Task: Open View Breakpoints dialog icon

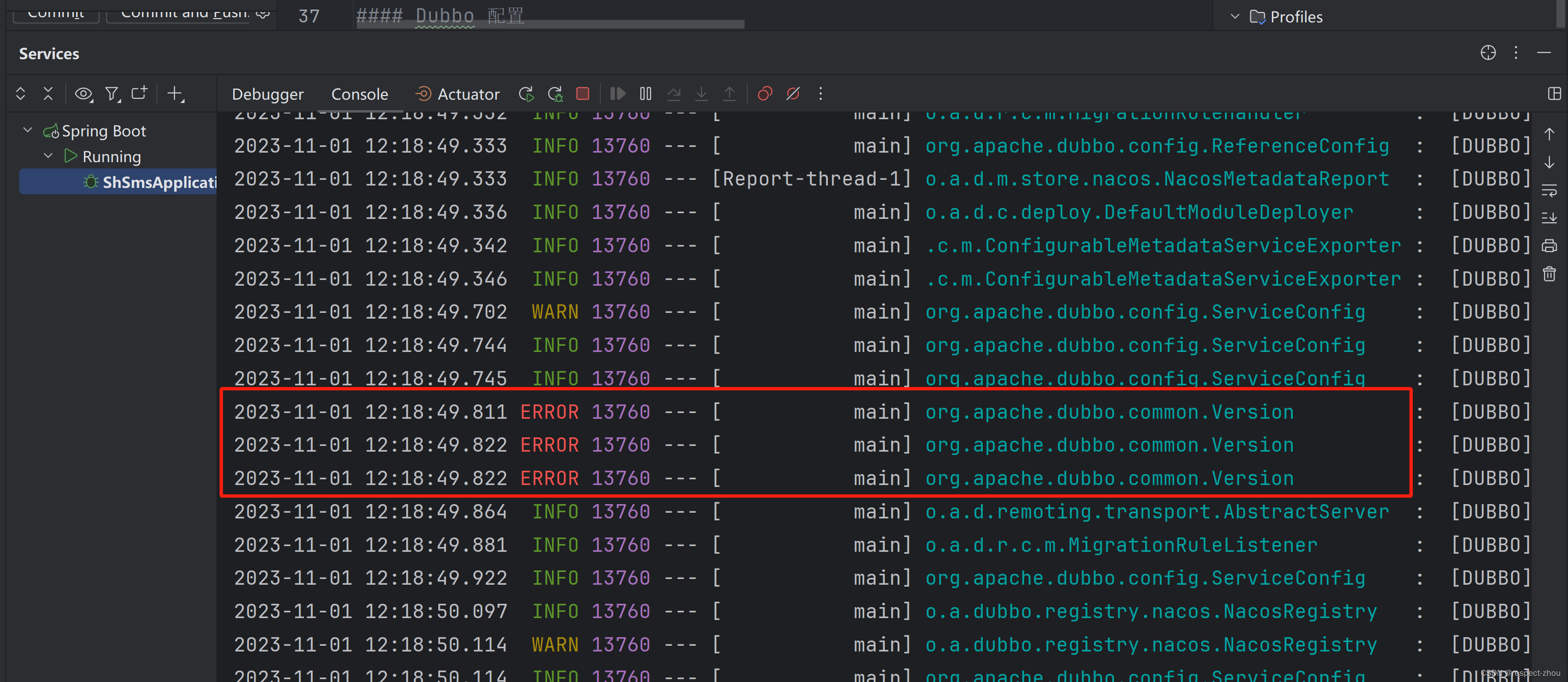Action: click(764, 94)
